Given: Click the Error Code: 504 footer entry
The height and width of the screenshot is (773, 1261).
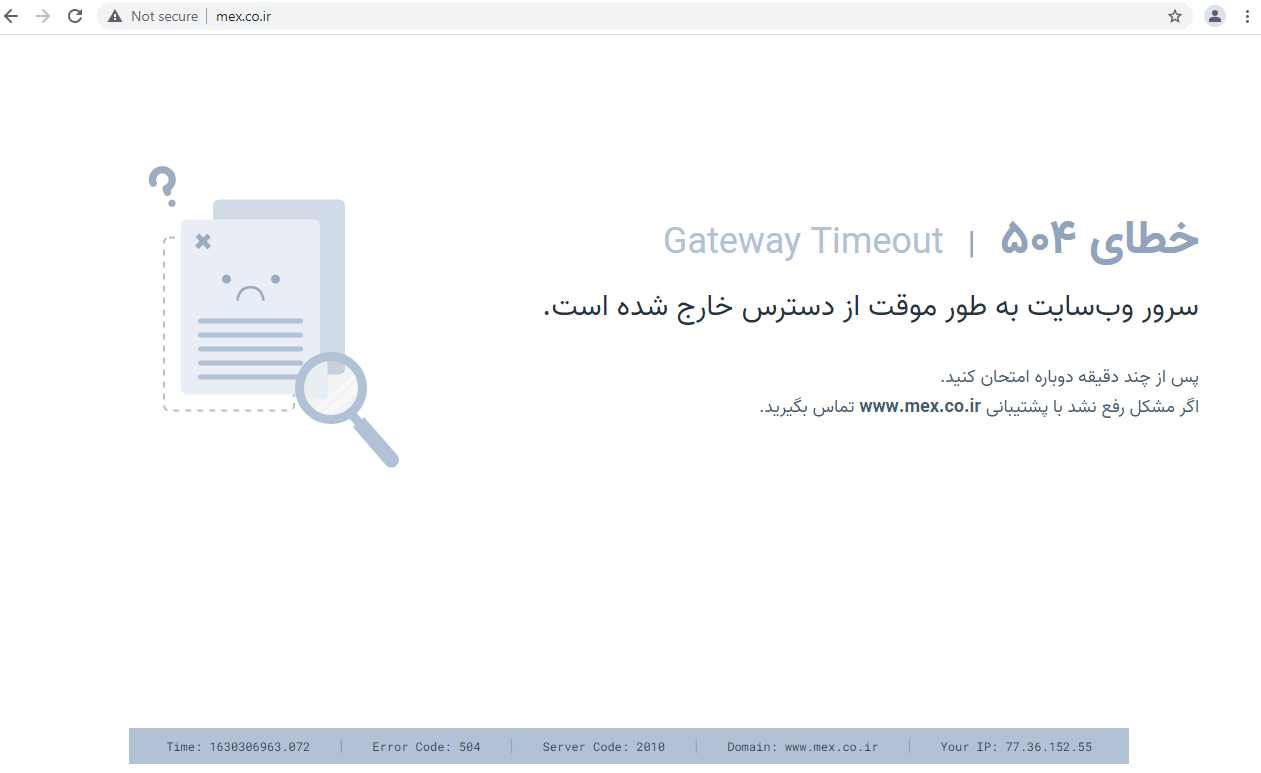Looking at the screenshot, I should pos(427,746).
